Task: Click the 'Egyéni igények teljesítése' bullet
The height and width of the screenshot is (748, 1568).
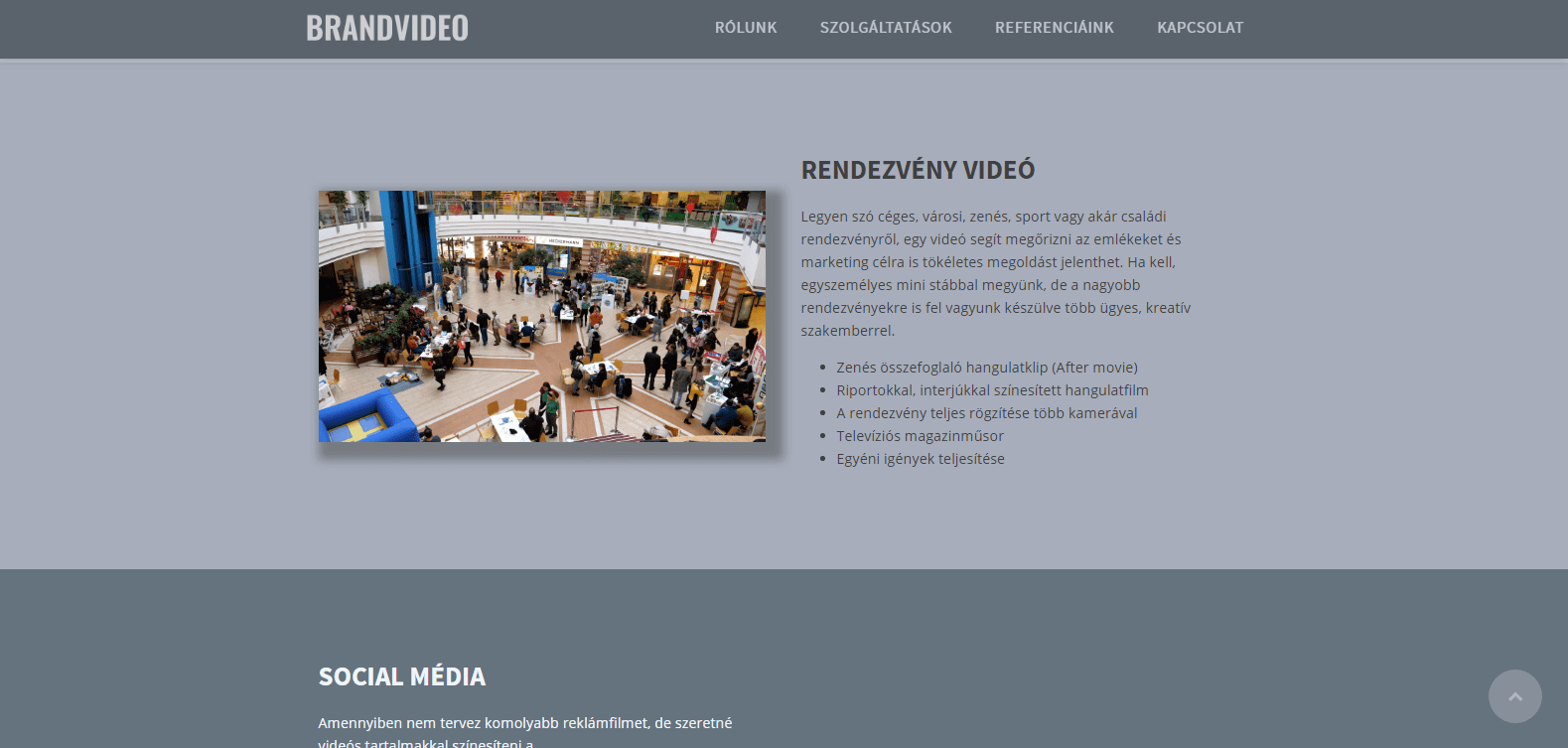Action: pyautogui.click(x=920, y=459)
